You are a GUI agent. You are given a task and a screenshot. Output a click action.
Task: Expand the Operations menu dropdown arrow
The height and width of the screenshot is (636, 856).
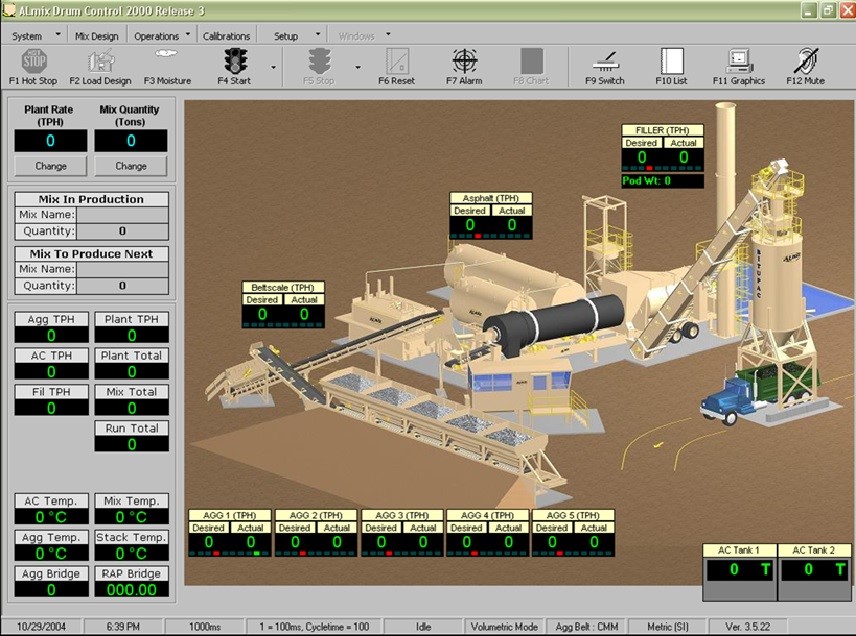[188, 35]
